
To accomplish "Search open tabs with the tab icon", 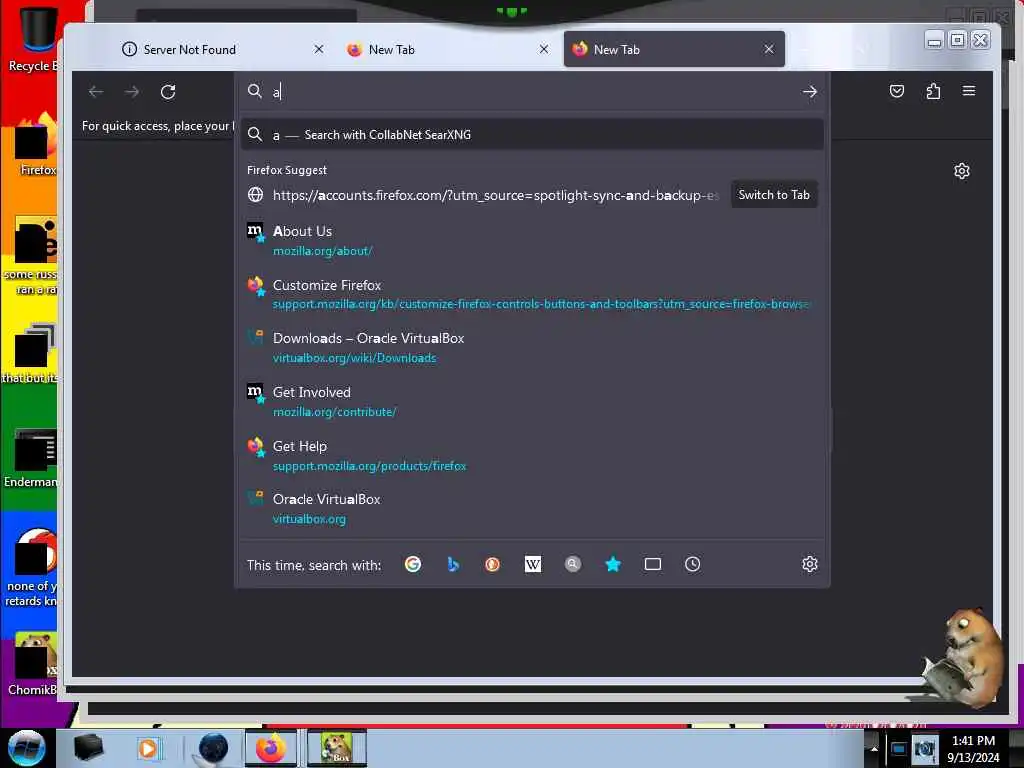I will [x=653, y=564].
